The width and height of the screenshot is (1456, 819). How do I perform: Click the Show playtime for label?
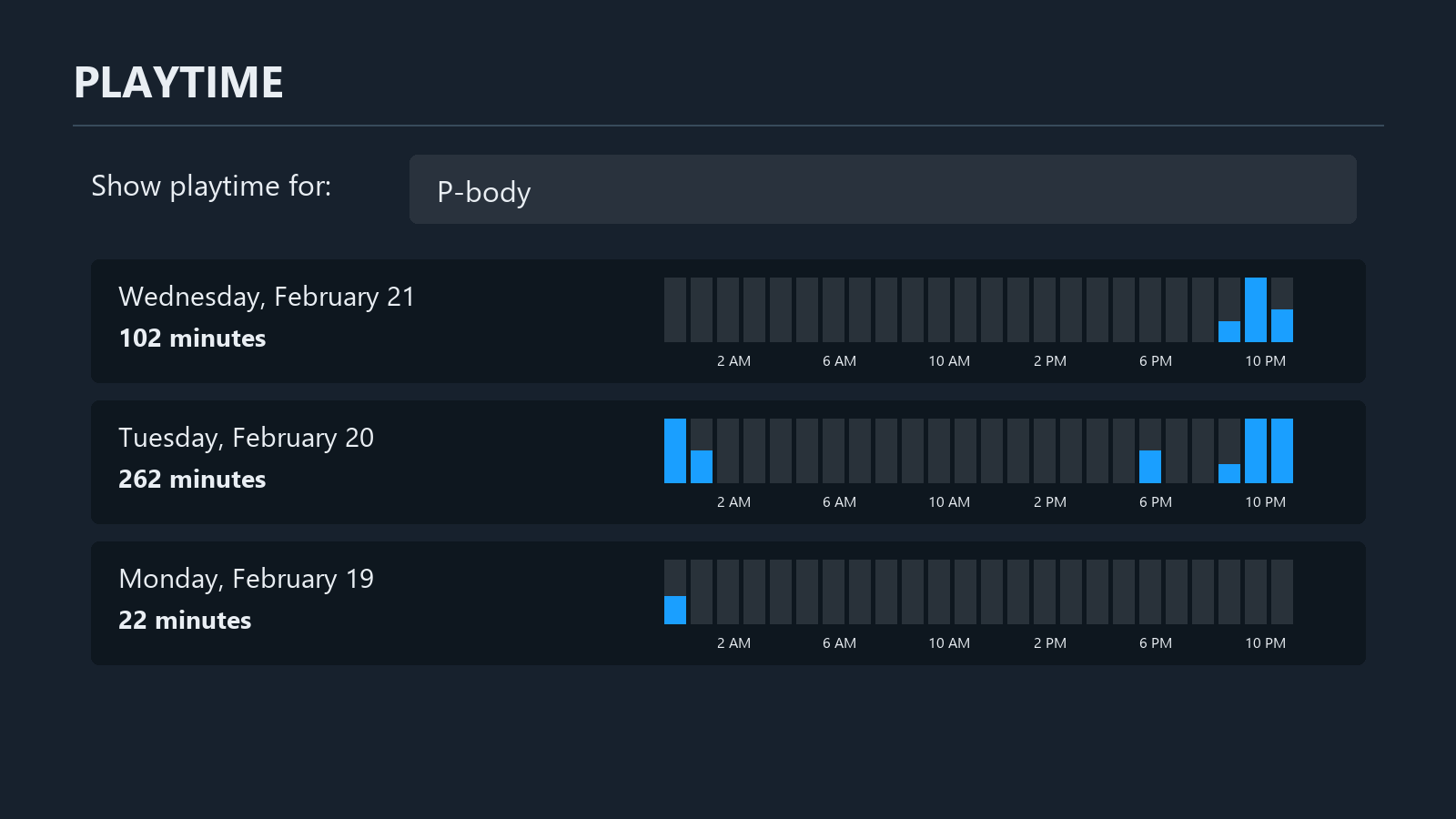pos(211,187)
